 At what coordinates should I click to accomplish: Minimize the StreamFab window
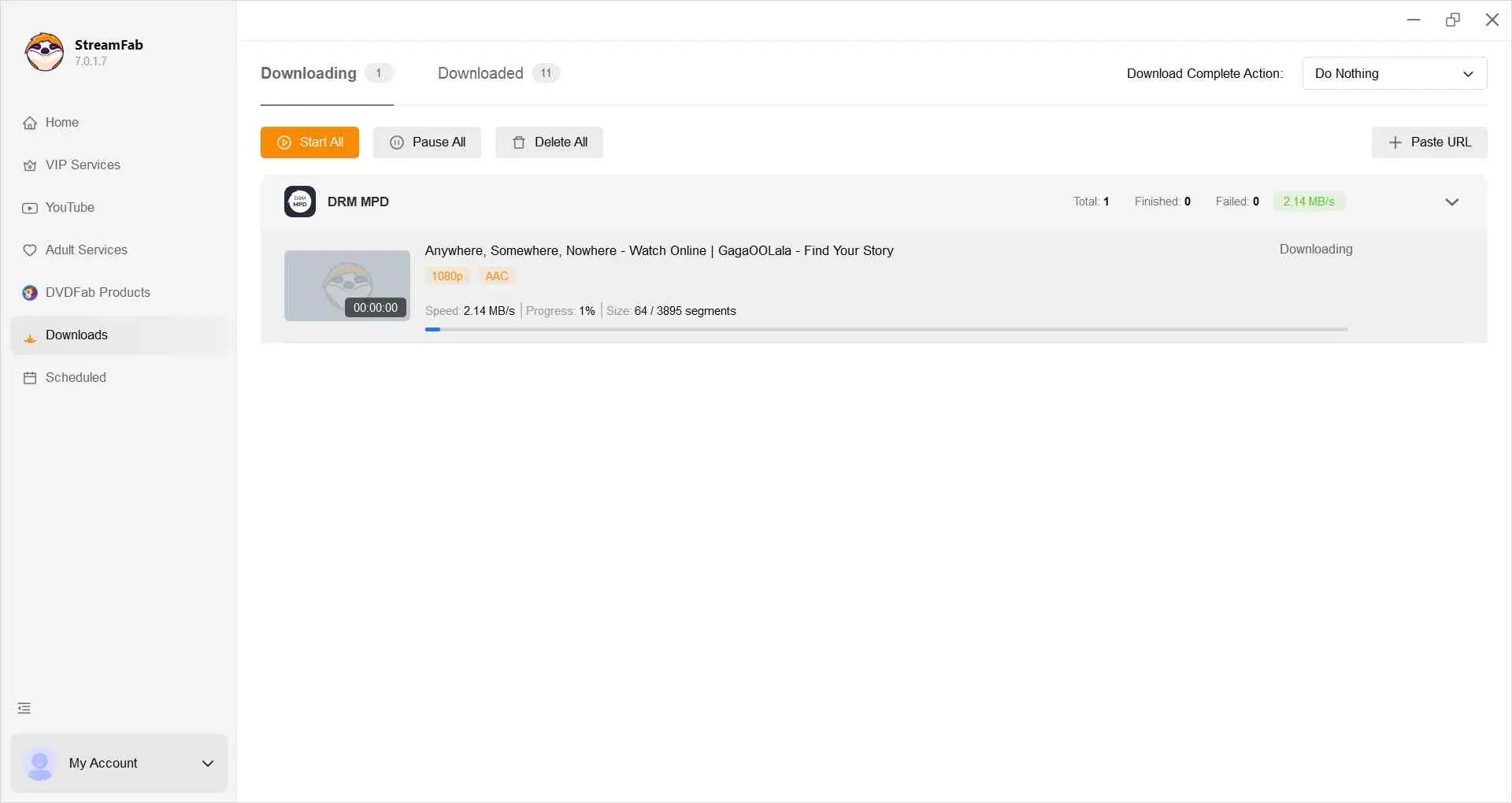tap(1414, 20)
